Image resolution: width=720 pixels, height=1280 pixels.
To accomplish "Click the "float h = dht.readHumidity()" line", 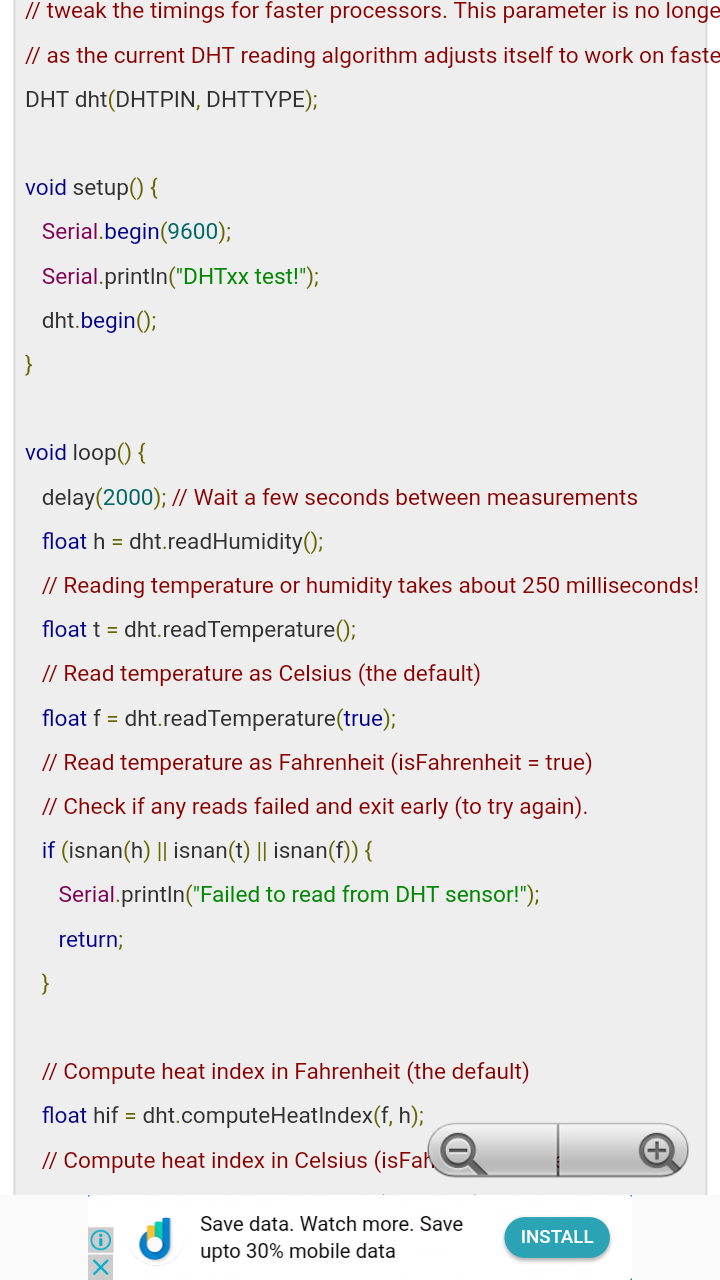I will [182, 541].
